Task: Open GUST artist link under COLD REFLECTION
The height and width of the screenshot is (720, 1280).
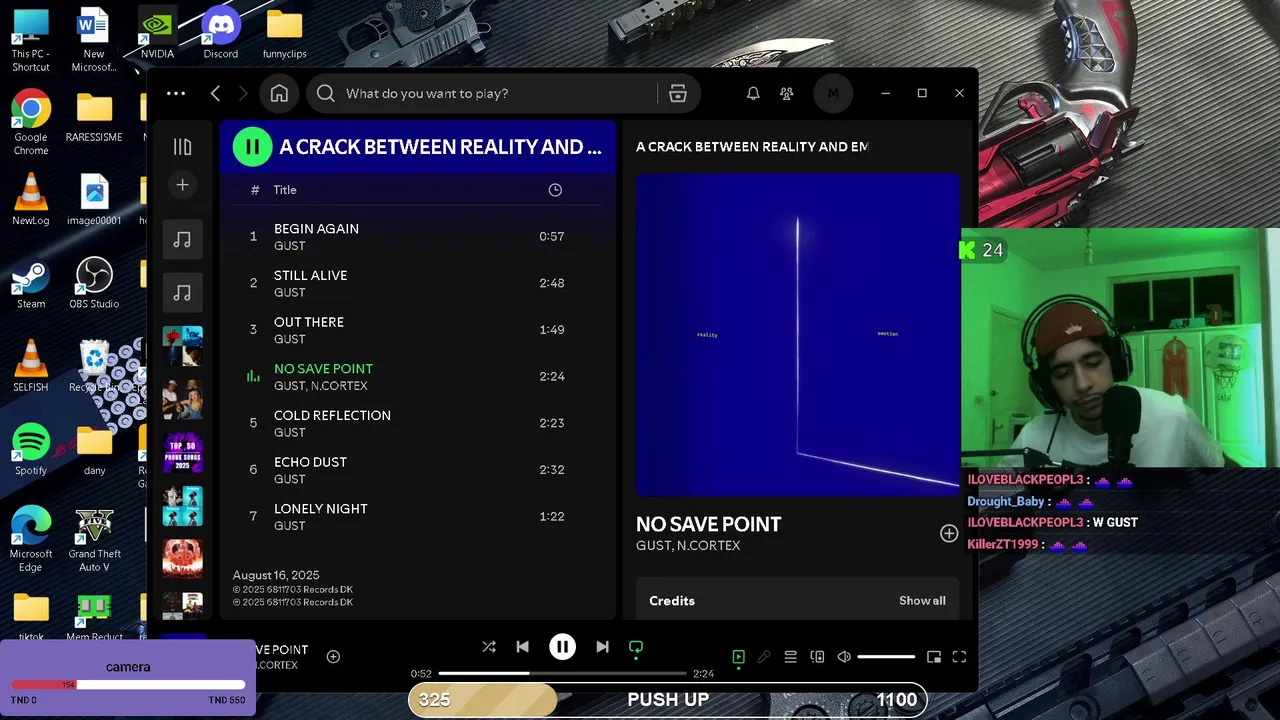Action: [290, 433]
